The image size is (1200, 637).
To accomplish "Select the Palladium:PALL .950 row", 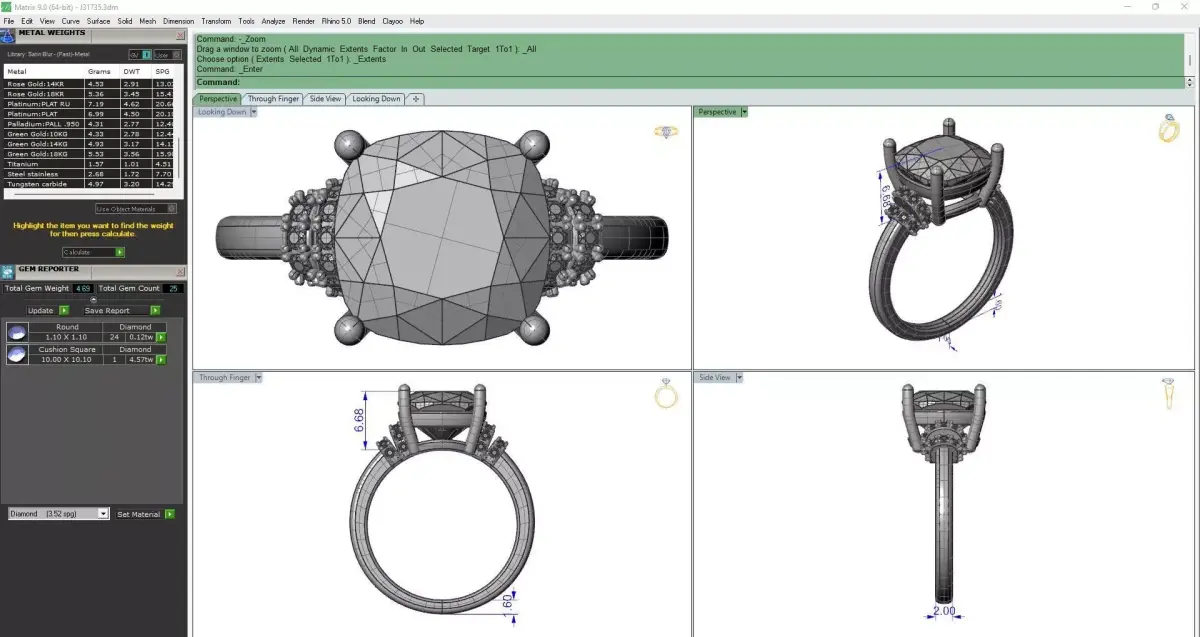I will pos(89,124).
